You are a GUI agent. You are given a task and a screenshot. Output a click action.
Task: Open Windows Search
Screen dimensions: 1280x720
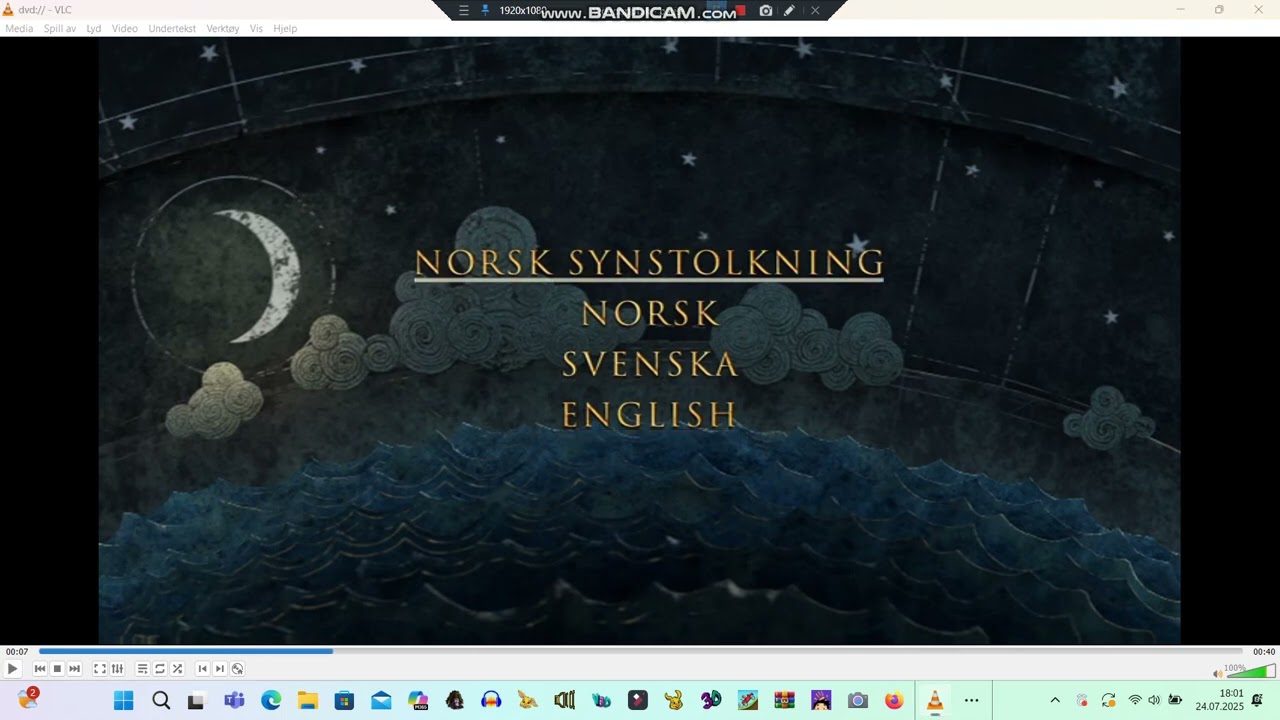pos(161,701)
